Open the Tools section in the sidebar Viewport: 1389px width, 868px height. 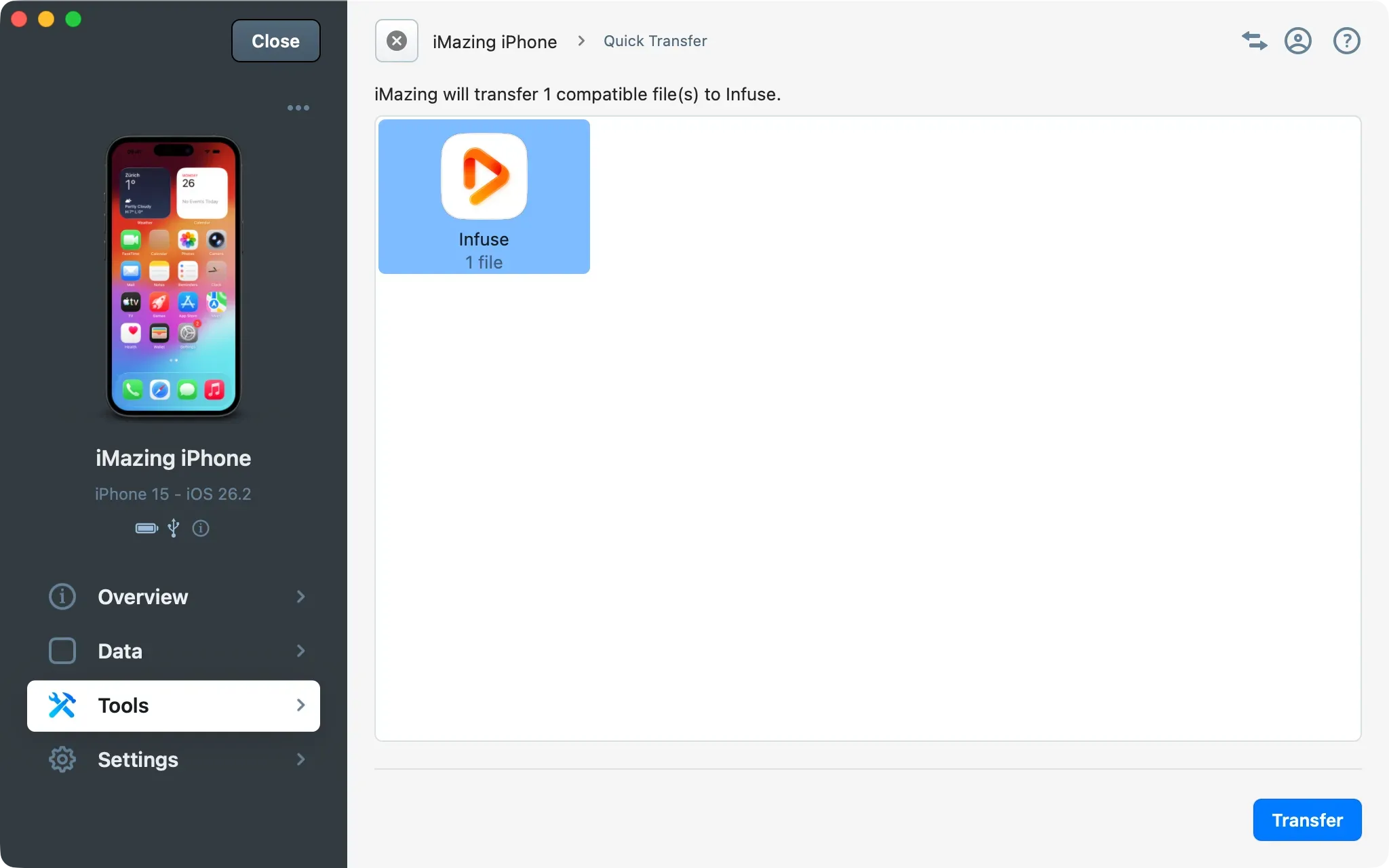tap(123, 705)
